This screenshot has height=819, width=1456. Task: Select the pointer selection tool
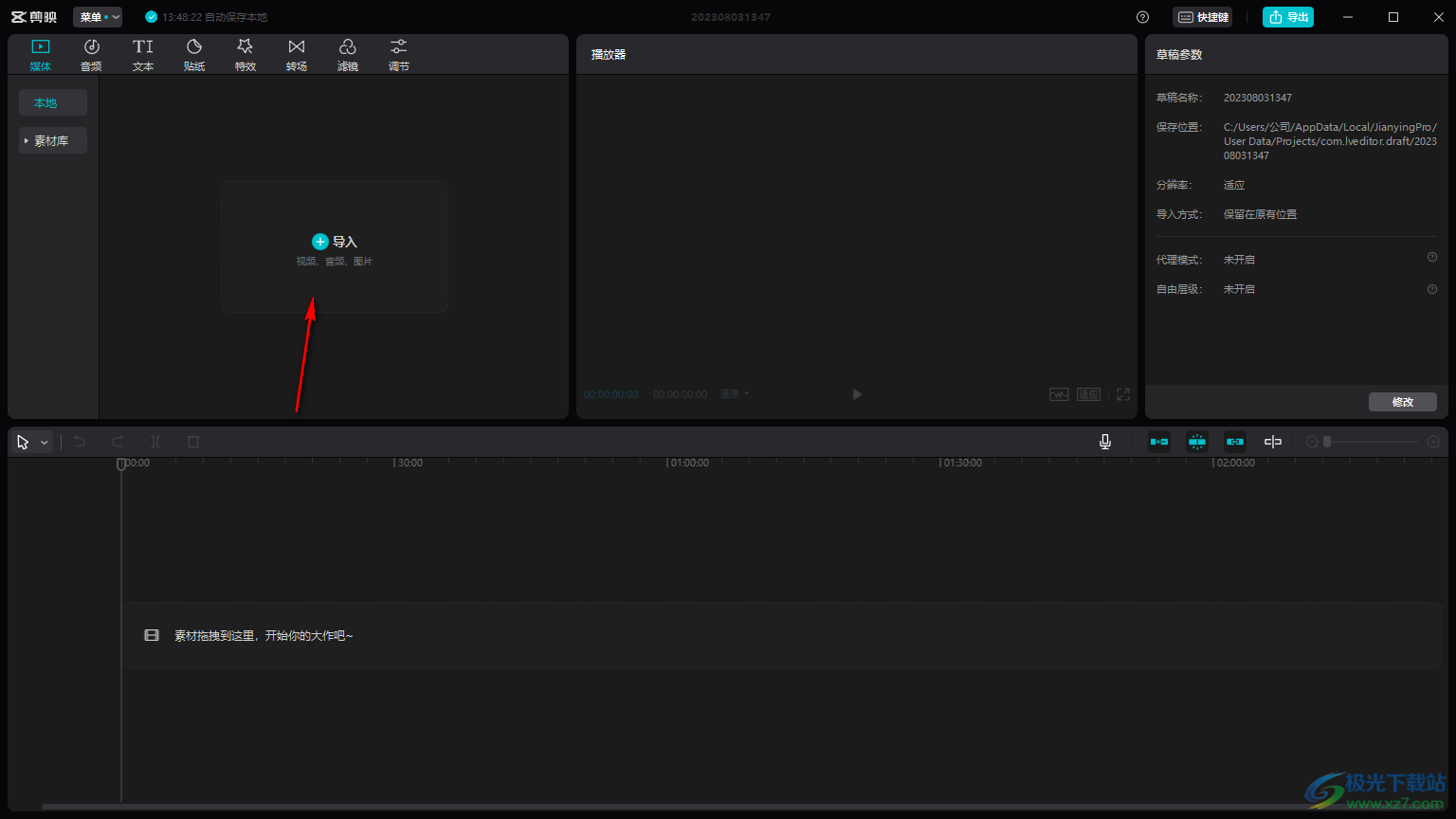(x=23, y=442)
